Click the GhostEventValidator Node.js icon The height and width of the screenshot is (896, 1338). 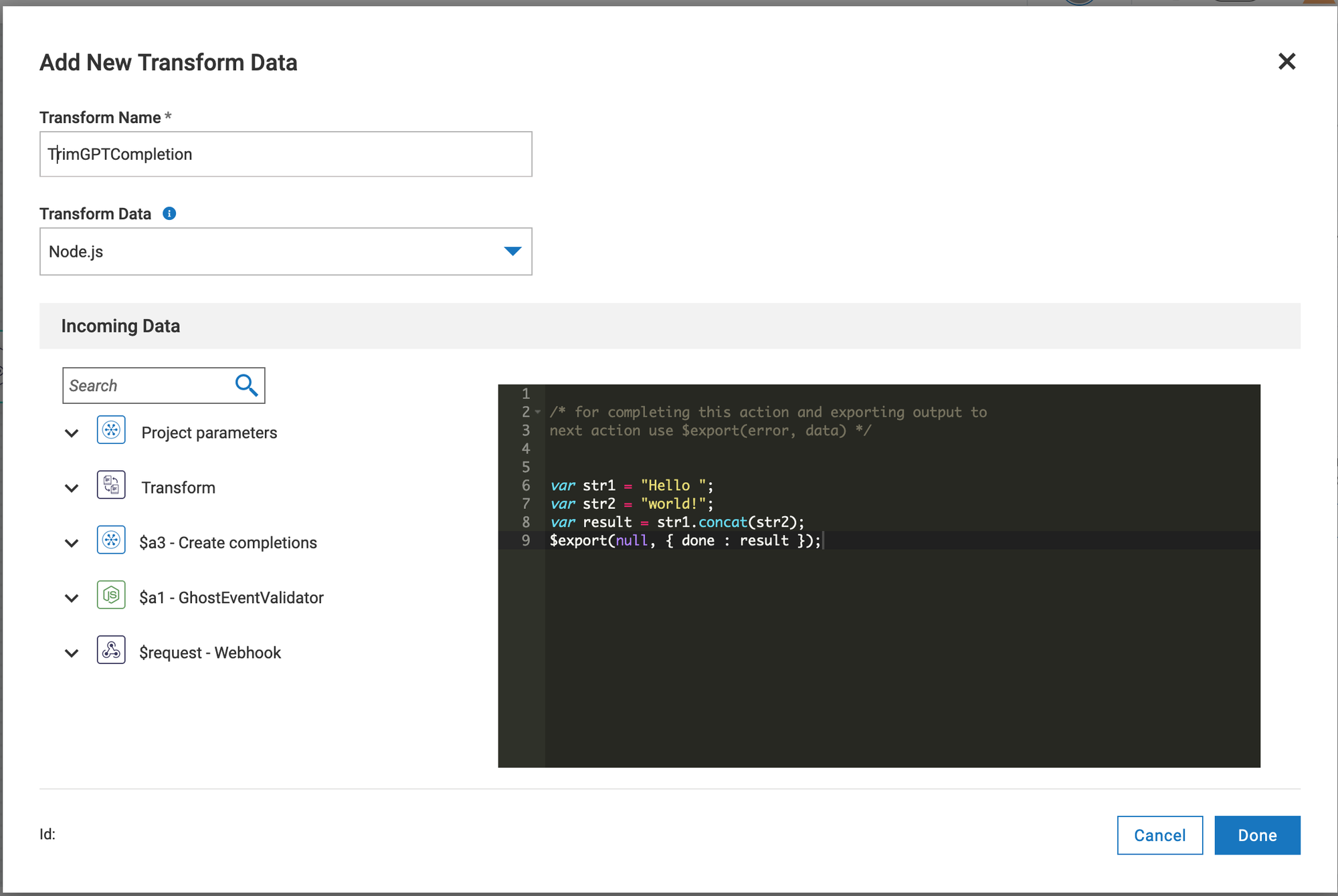point(111,594)
